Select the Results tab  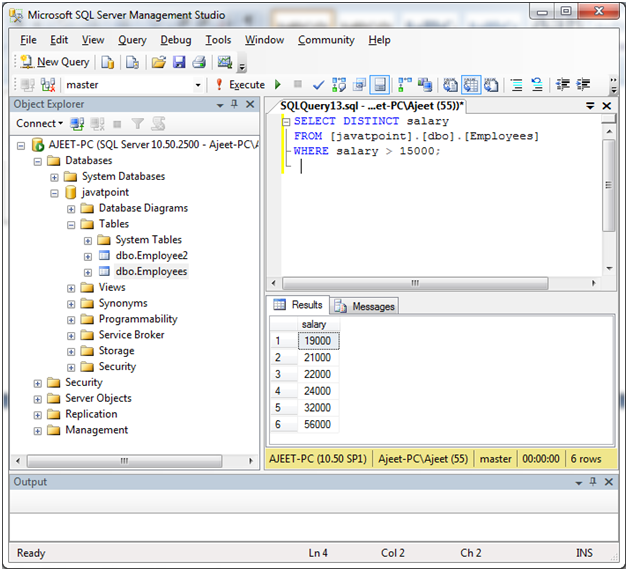click(298, 305)
